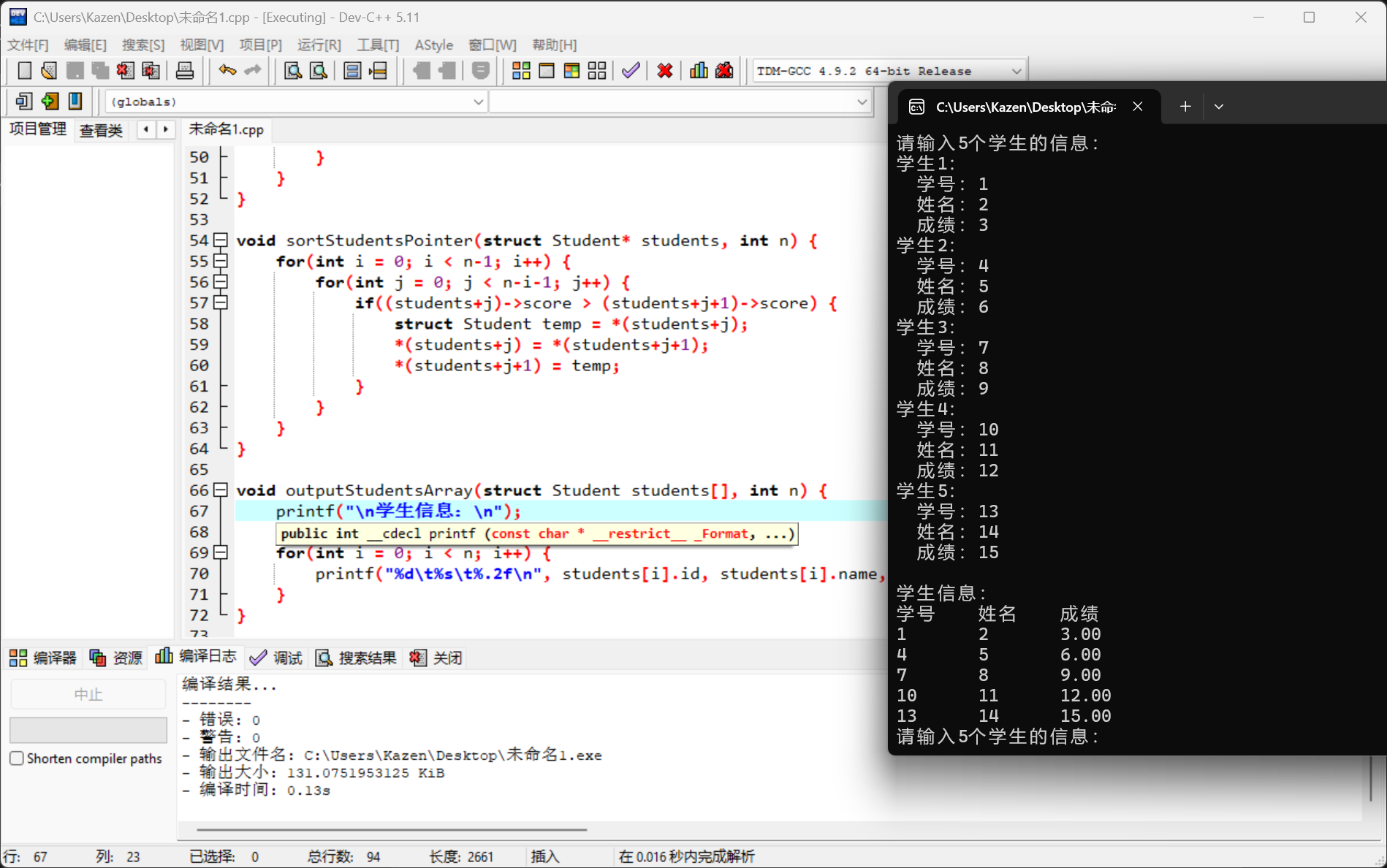The image size is (1387, 868).
Task: Open the (globals) class browser dropdown
Action: (478, 102)
